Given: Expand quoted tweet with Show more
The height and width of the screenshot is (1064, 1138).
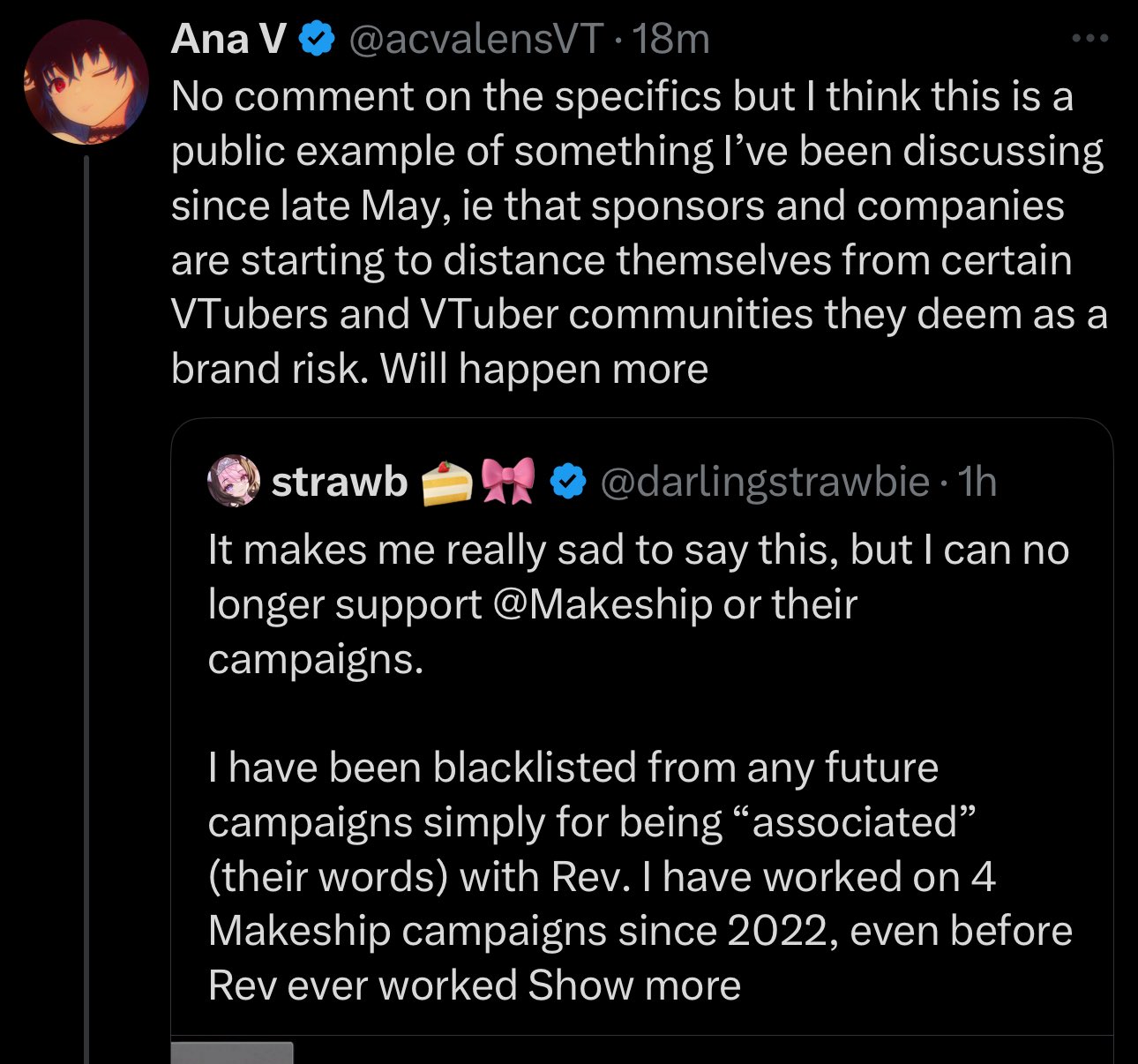Looking at the screenshot, I should [634, 985].
